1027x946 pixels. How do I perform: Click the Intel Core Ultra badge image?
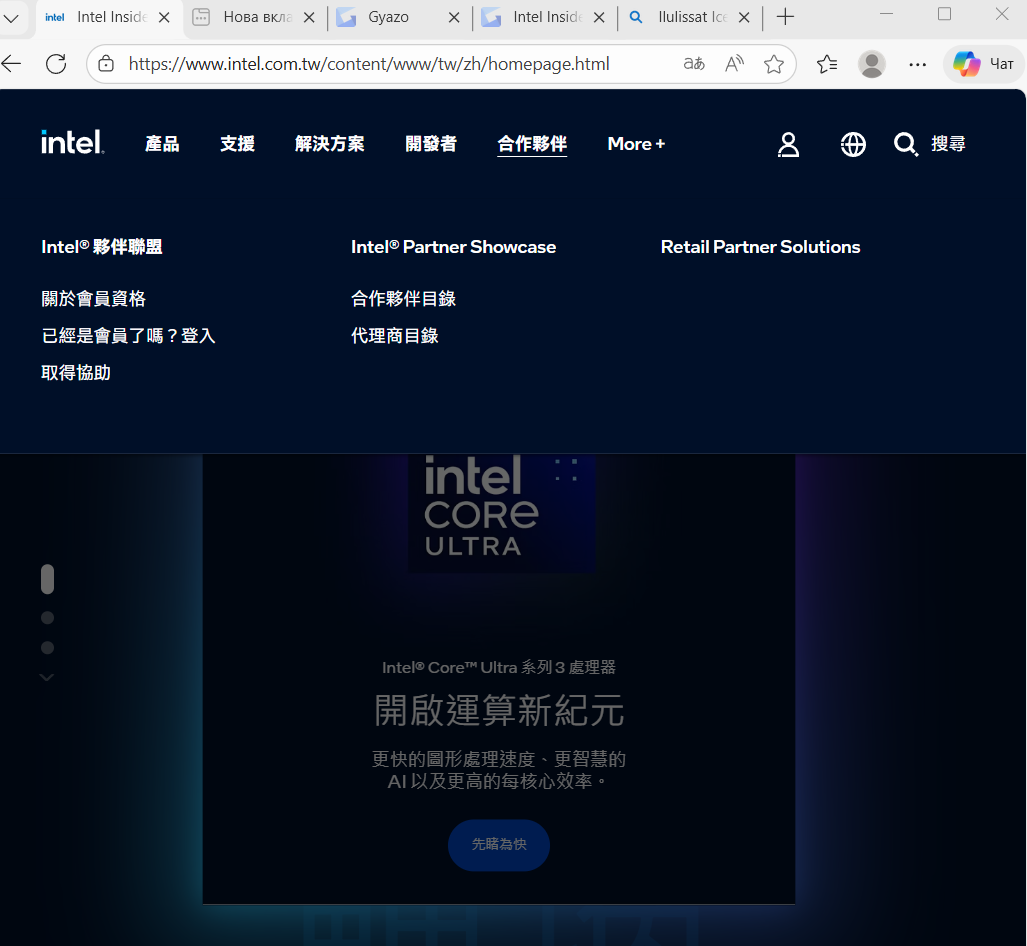tap(501, 513)
